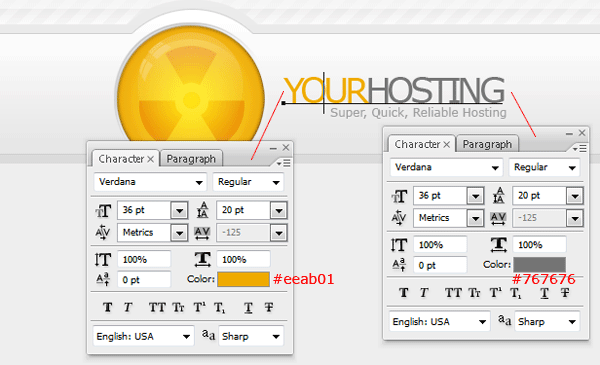Click baseline shift icon in right panel
The width and height of the screenshot is (600, 365).
(399, 265)
